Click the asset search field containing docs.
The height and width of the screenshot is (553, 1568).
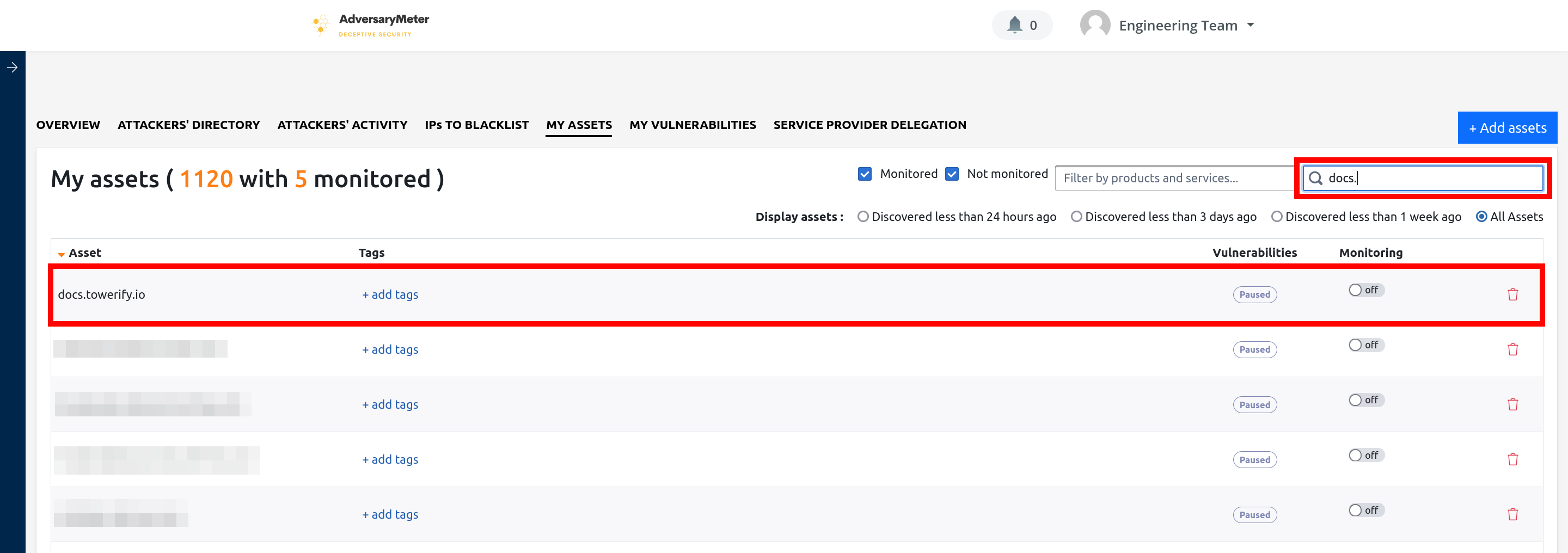[1430, 178]
